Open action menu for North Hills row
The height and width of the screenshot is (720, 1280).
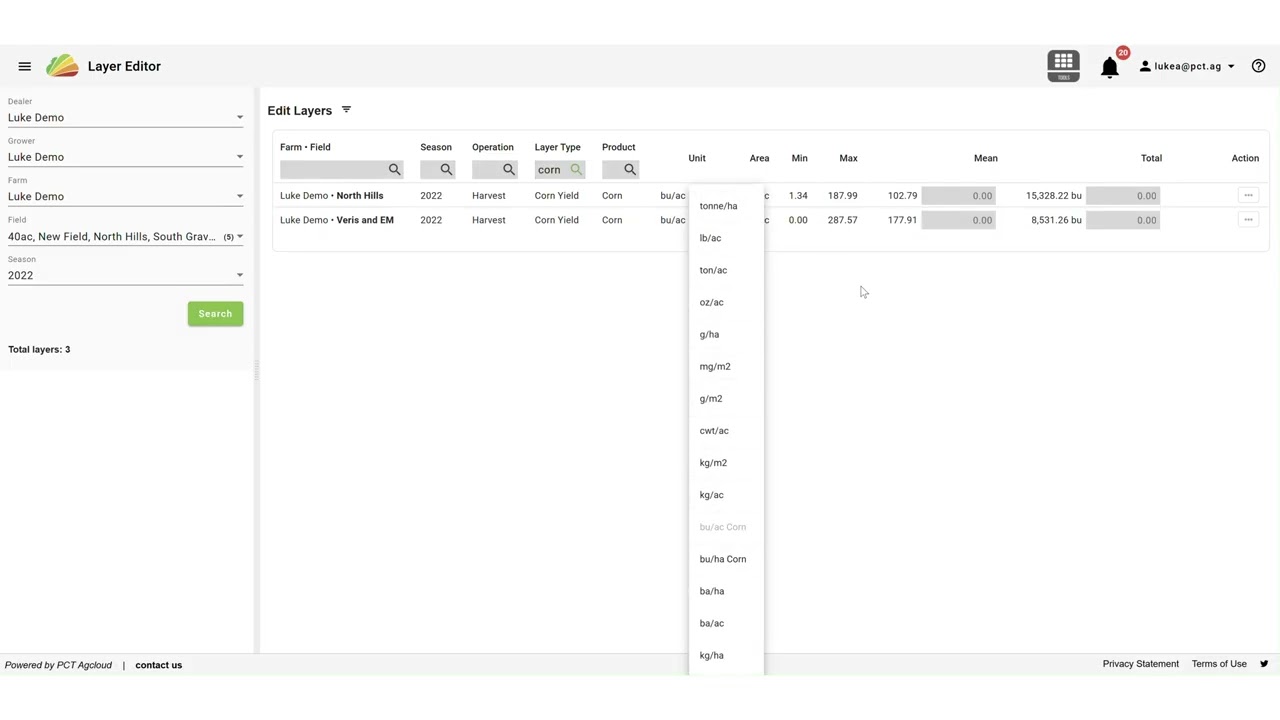pyautogui.click(x=1248, y=196)
